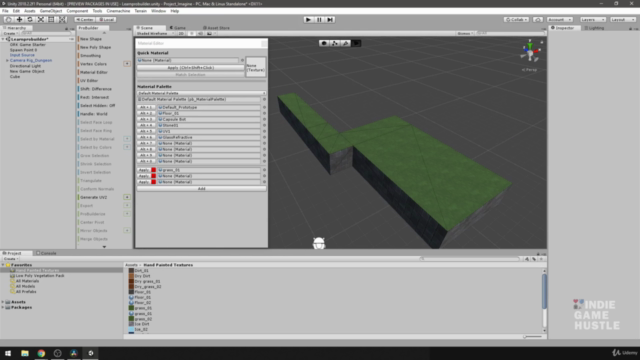The height and width of the screenshot is (360, 640).
Task: Toggle handle Local rotation button
Action: 107,20
